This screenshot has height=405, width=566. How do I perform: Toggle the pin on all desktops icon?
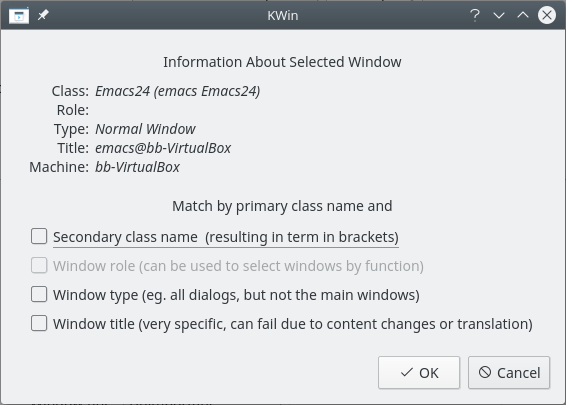[43, 15]
